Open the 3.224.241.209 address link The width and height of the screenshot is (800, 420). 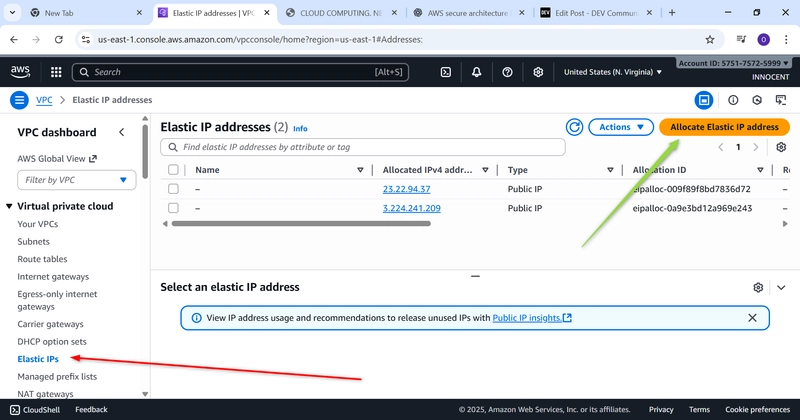tap(412, 208)
